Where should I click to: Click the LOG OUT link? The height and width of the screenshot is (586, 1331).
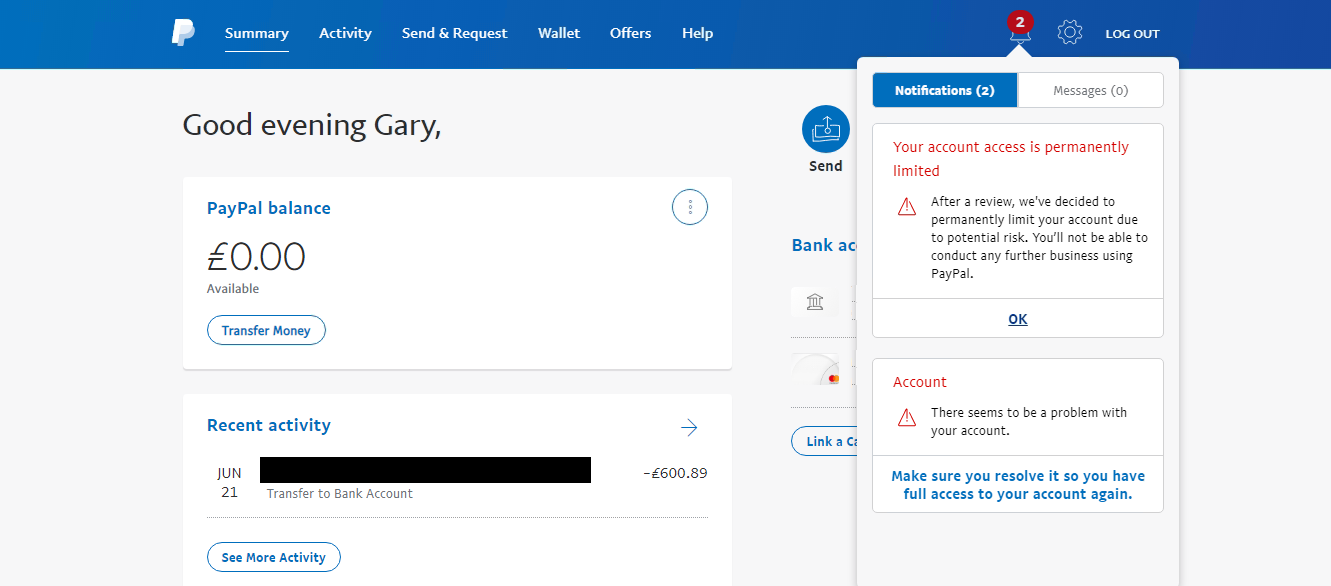(1133, 34)
